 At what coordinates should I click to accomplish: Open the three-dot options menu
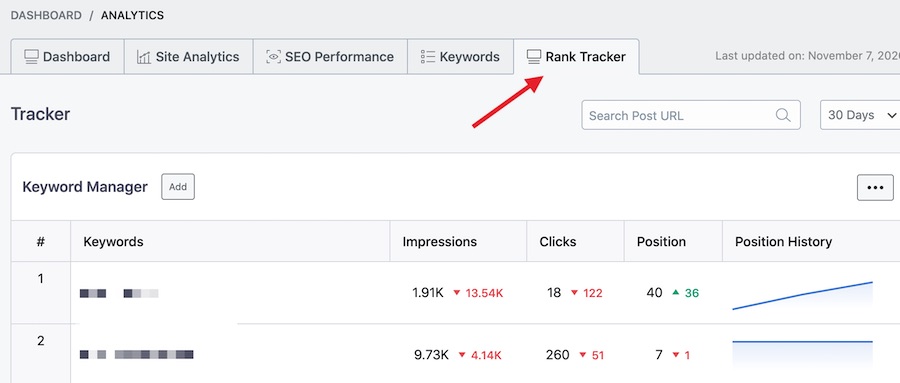875,187
